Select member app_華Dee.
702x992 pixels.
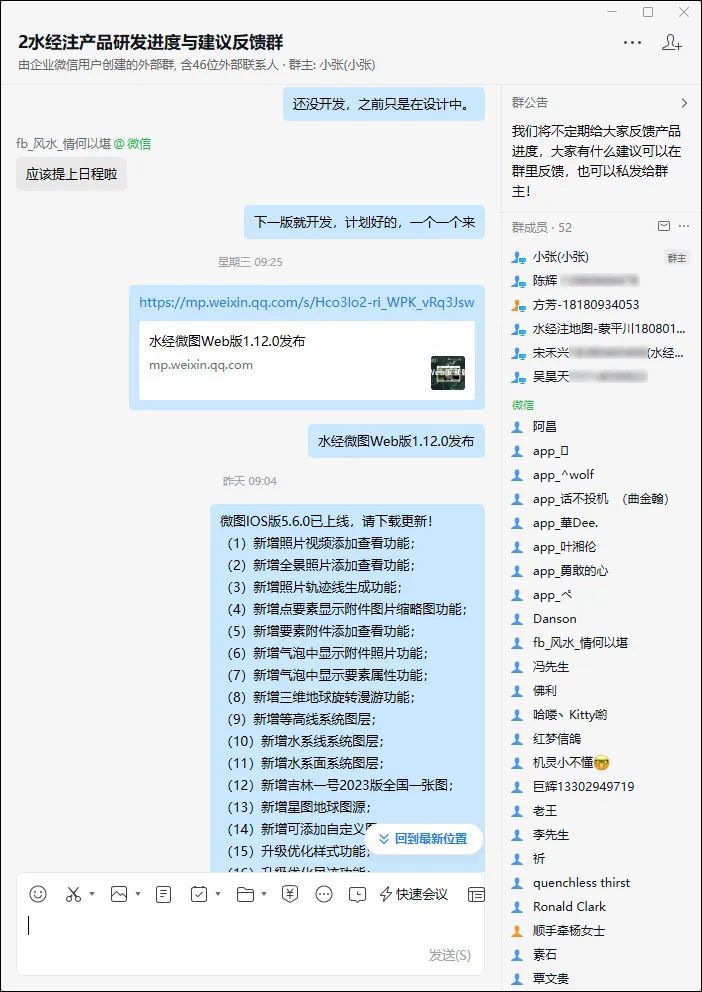click(x=601, y=523)
